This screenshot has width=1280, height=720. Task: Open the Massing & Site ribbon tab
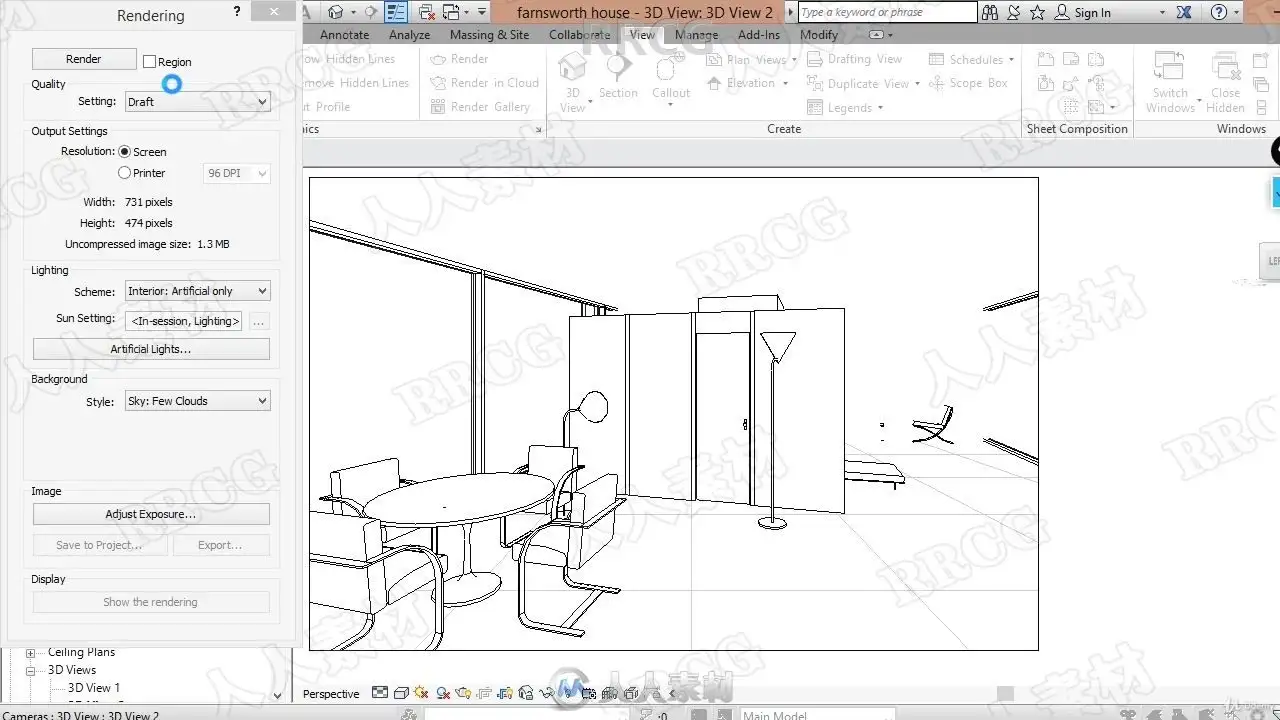pos(490,35)
